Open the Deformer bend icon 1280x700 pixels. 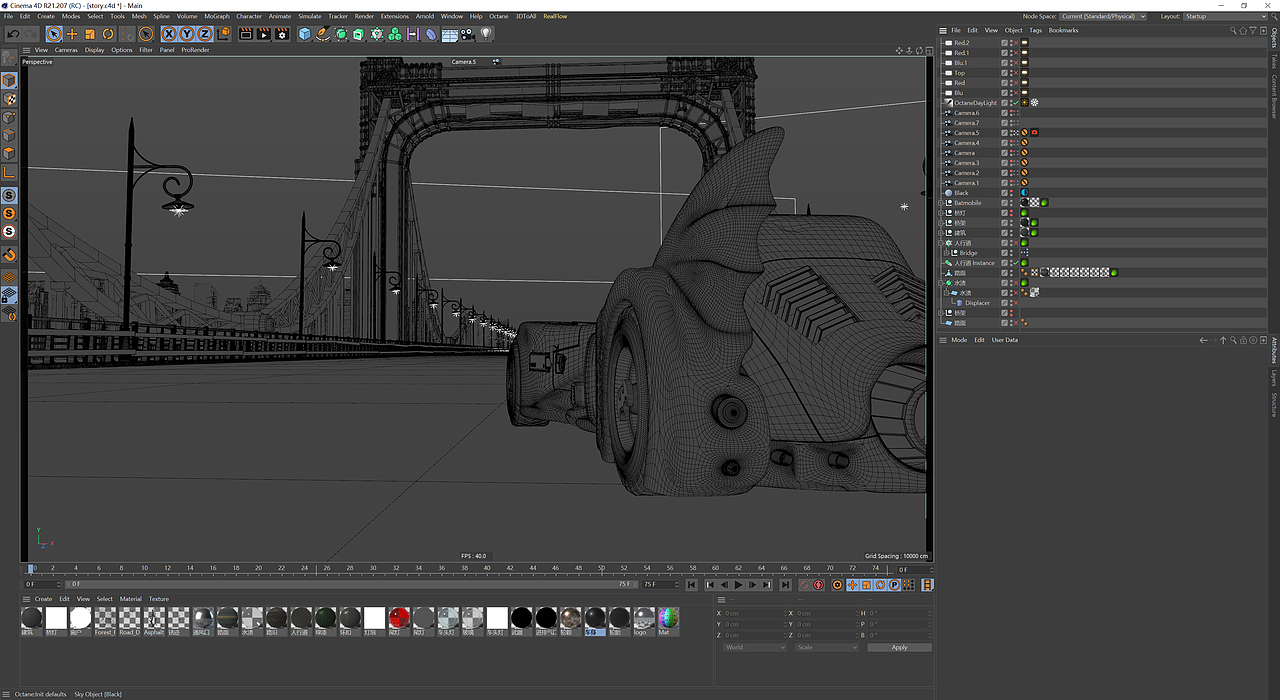pos(431,34)
